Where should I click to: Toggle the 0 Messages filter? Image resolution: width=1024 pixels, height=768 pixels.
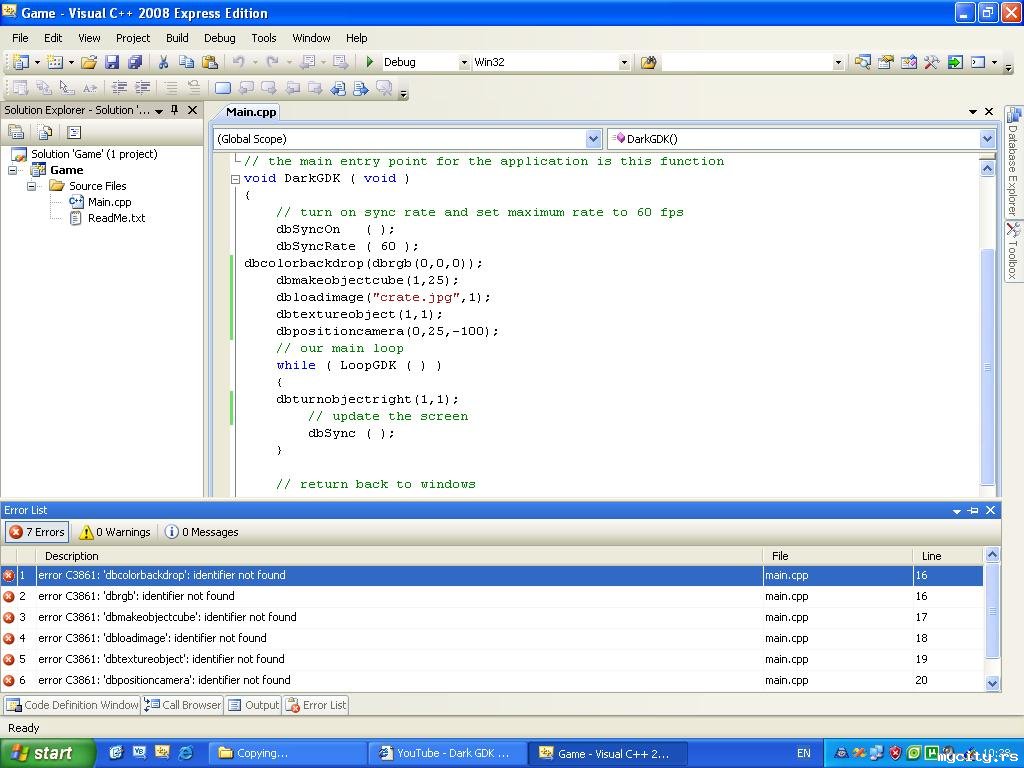202,532
